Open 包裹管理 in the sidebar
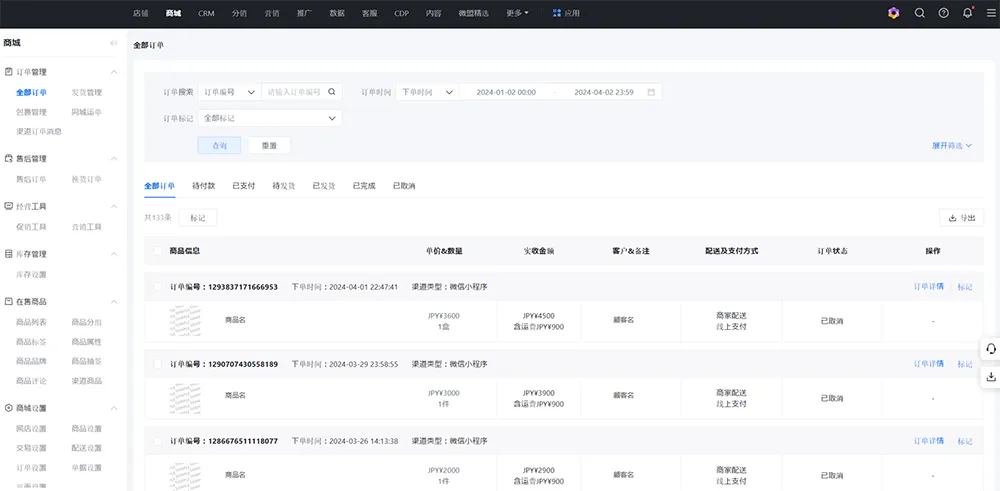Screen dimensions: 1000x491 [31, 112]
